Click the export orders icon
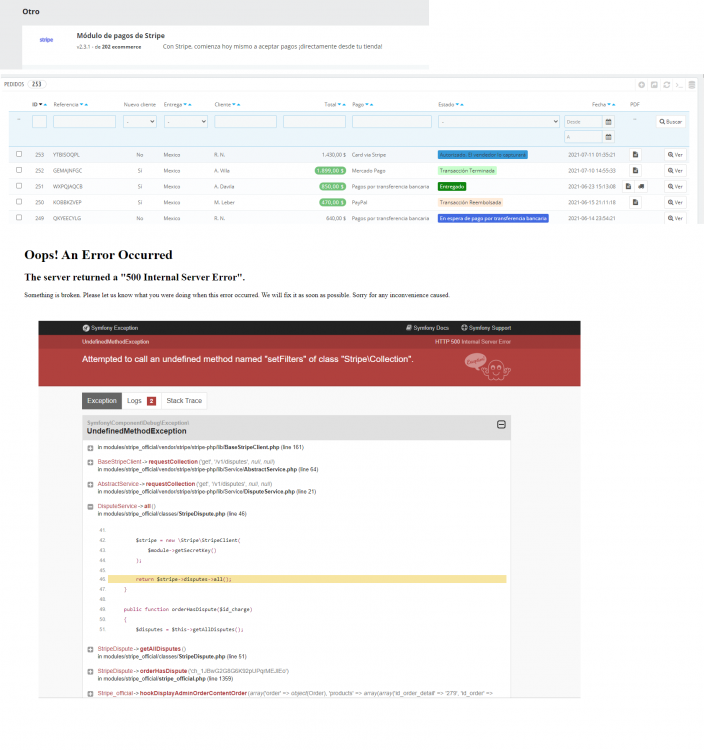Image resolution: width=704 pixels, height=750 pixels. pyautogui.click(x=654, y=85)
